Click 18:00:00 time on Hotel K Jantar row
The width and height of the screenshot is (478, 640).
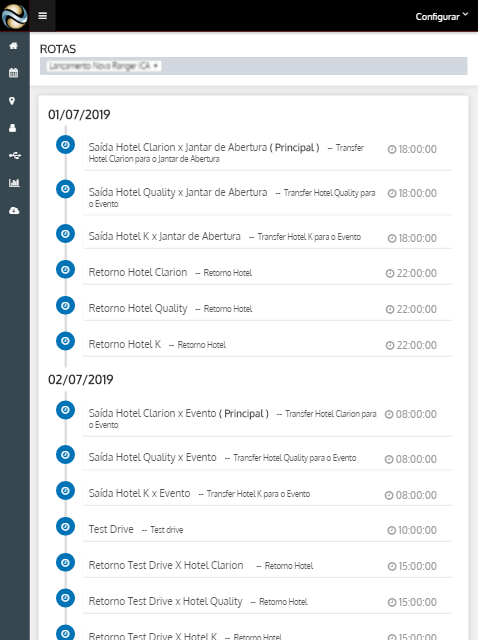point(412,238)
